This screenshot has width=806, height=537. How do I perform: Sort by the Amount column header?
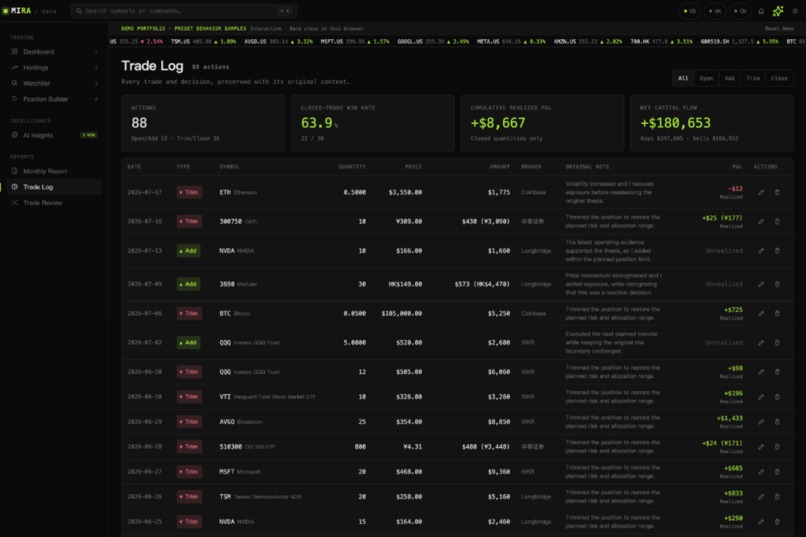[499, 167]
